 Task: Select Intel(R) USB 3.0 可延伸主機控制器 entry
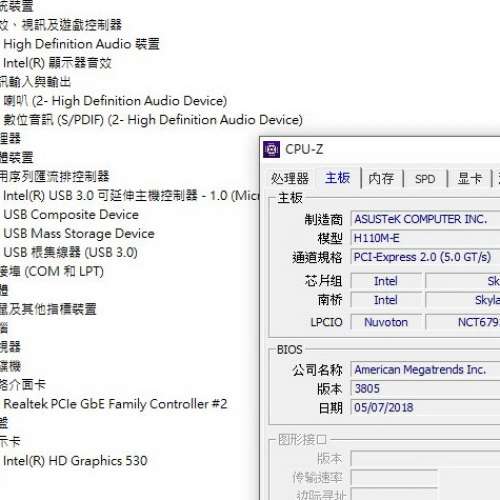pyautogui.click(x=131, y=196)
